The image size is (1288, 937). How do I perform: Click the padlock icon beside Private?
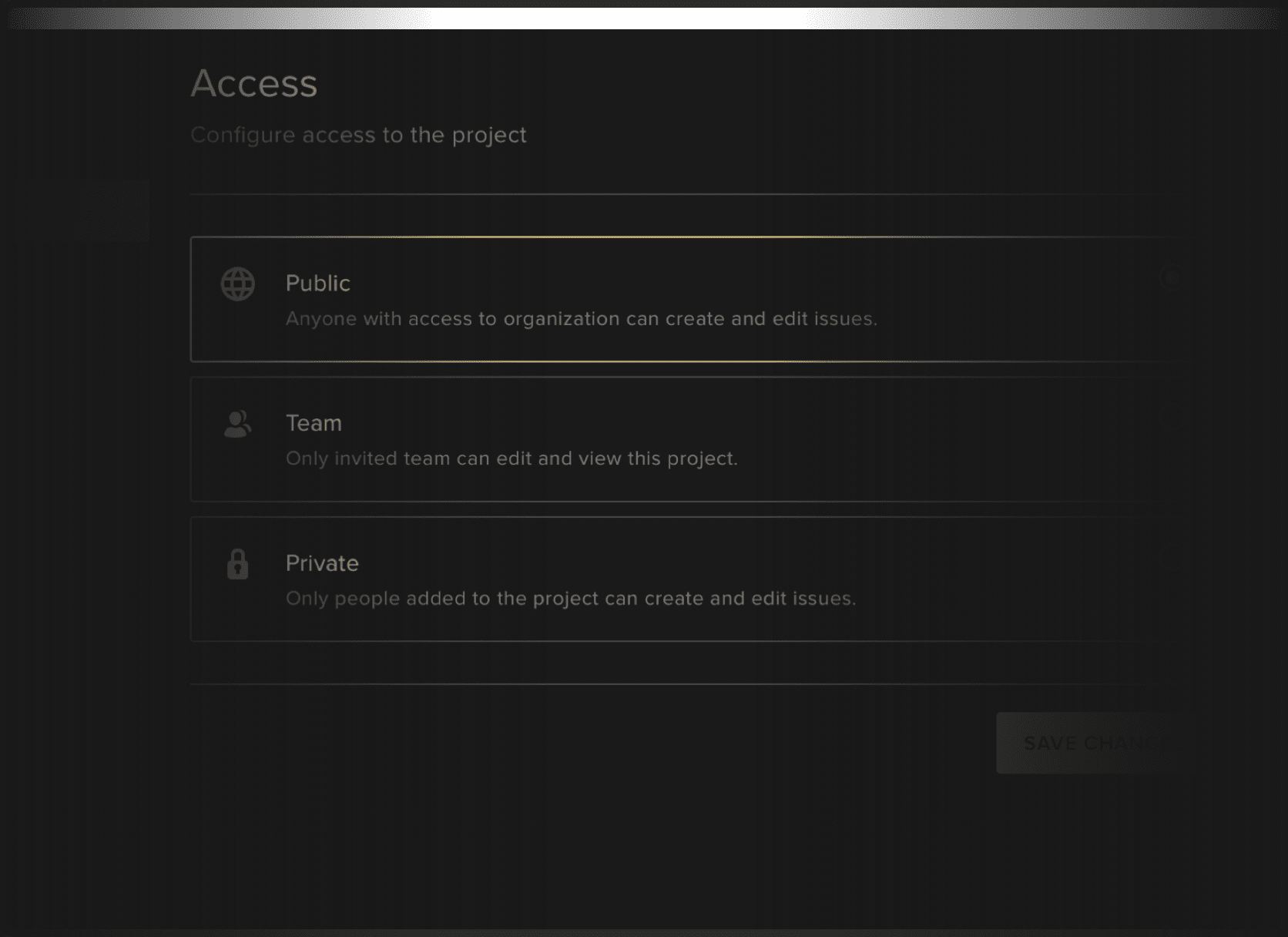pyautogui.click(x=238, y=564)
